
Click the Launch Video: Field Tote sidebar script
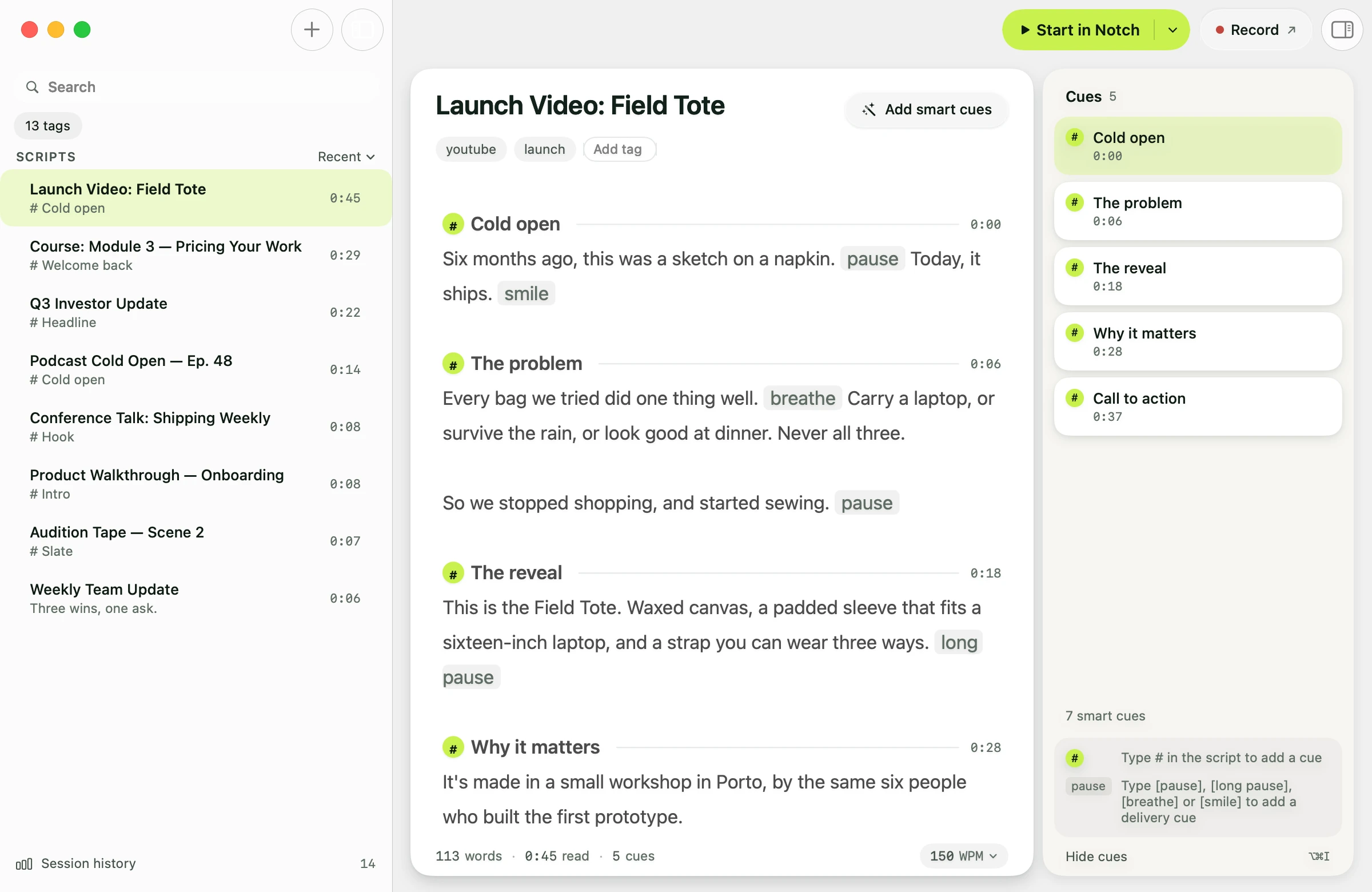[x=196, y=198]
